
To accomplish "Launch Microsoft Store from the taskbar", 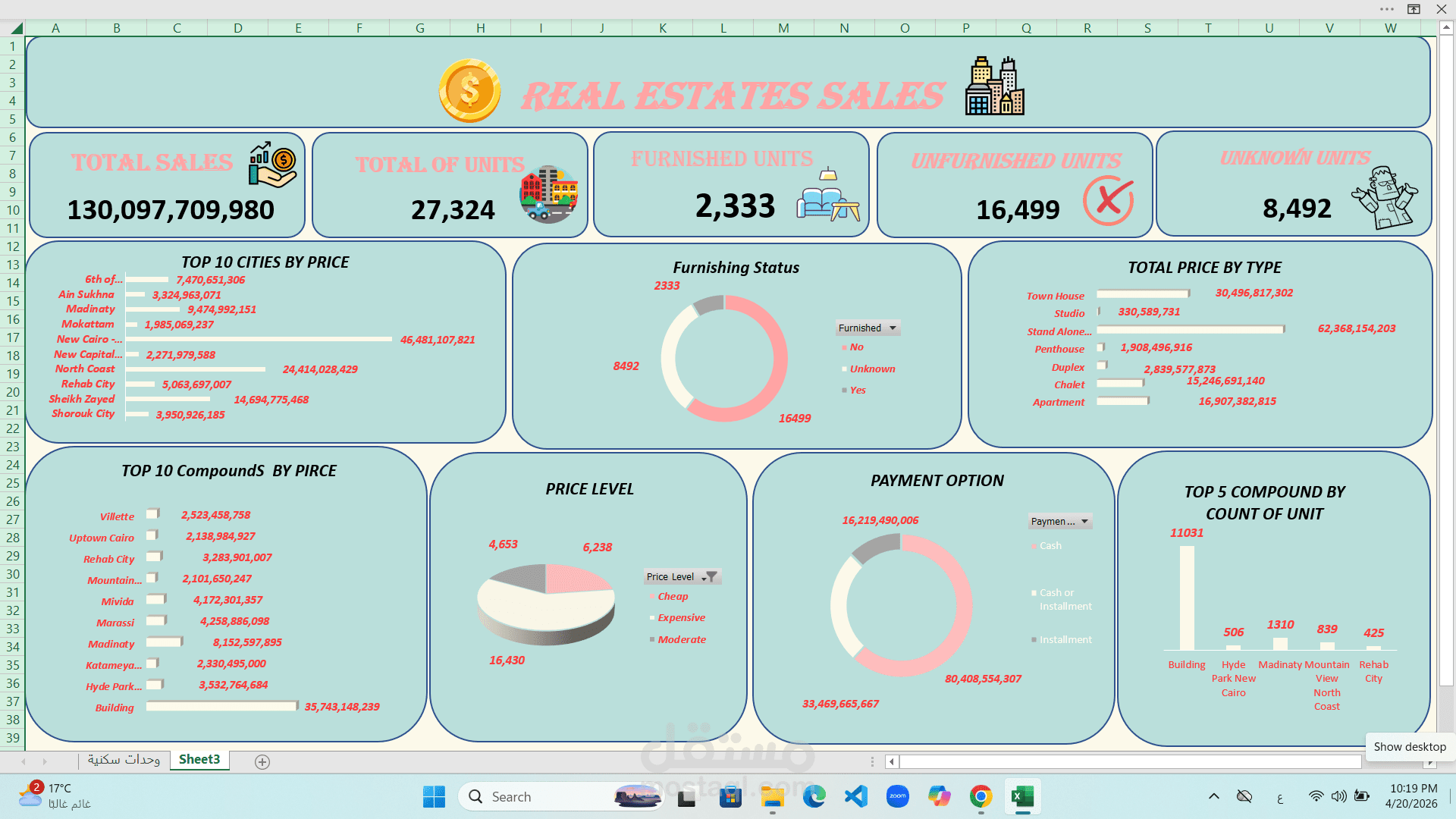I will tap(730, 797).
